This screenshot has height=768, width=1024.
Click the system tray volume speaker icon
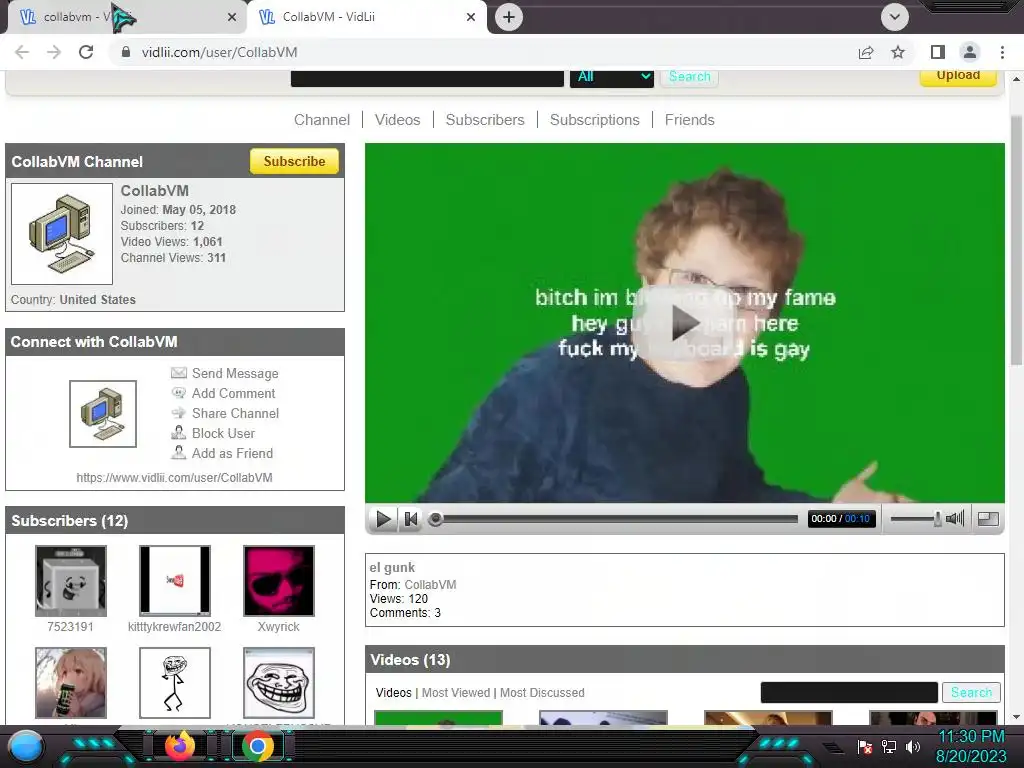tap(912, 747)
